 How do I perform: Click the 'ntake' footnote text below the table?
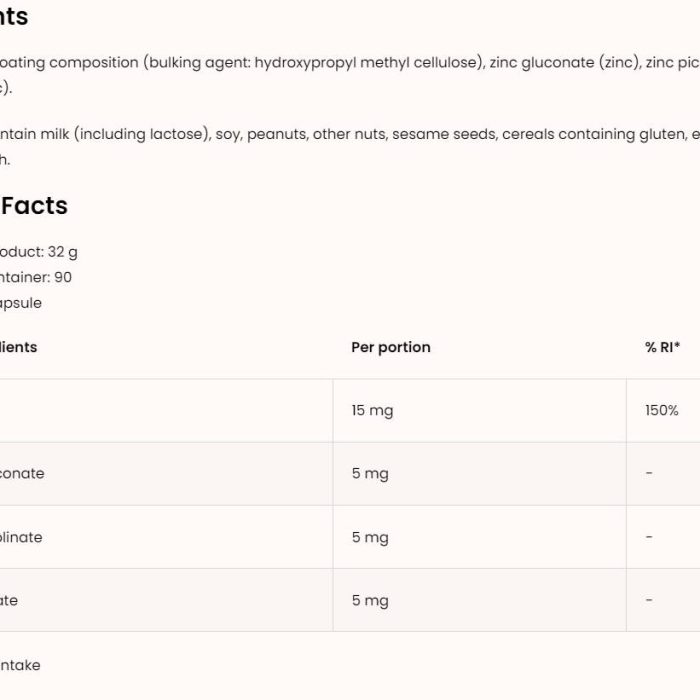click(20, 665)
